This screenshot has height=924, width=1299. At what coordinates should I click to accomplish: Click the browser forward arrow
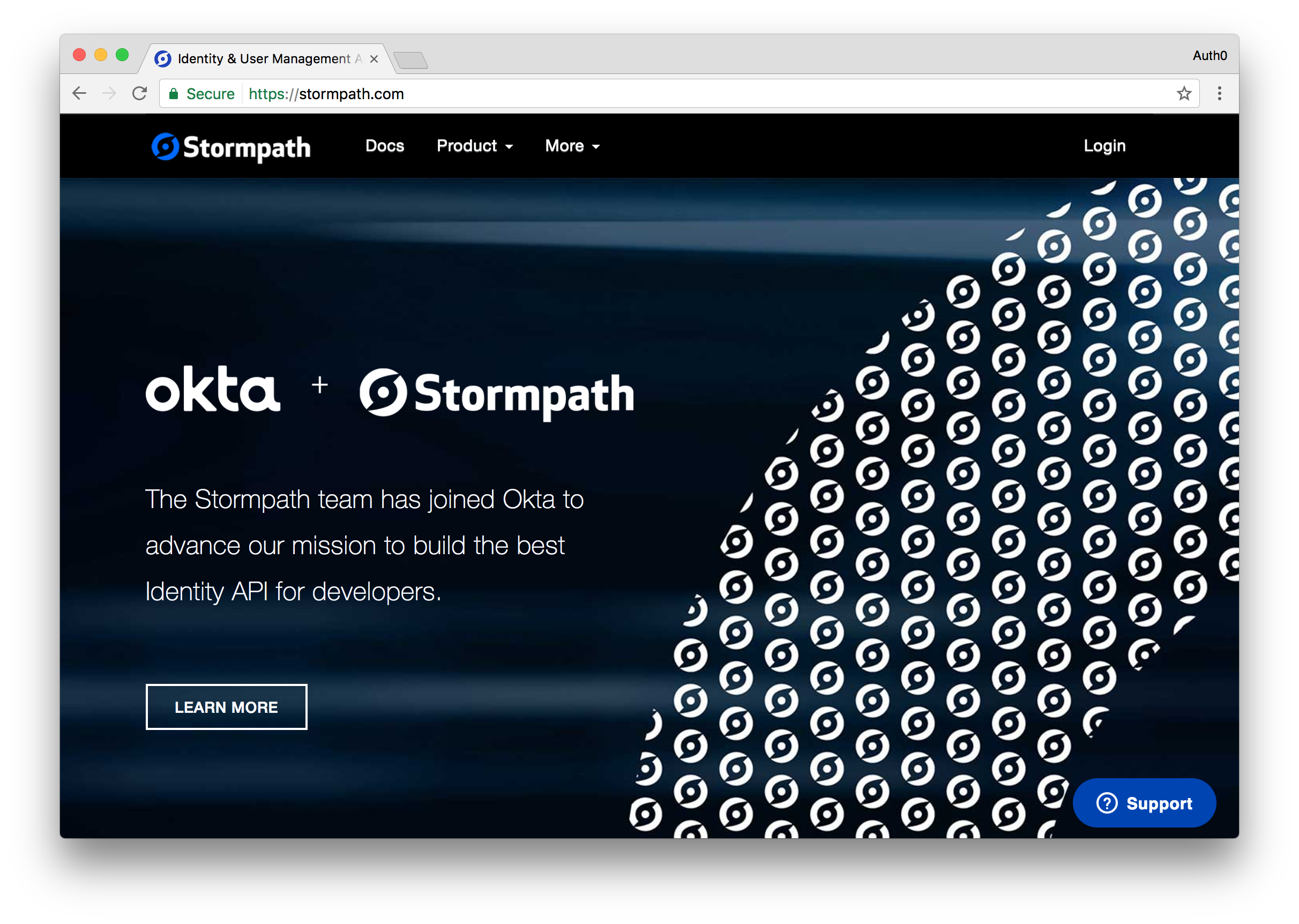[x=109, y=93]
